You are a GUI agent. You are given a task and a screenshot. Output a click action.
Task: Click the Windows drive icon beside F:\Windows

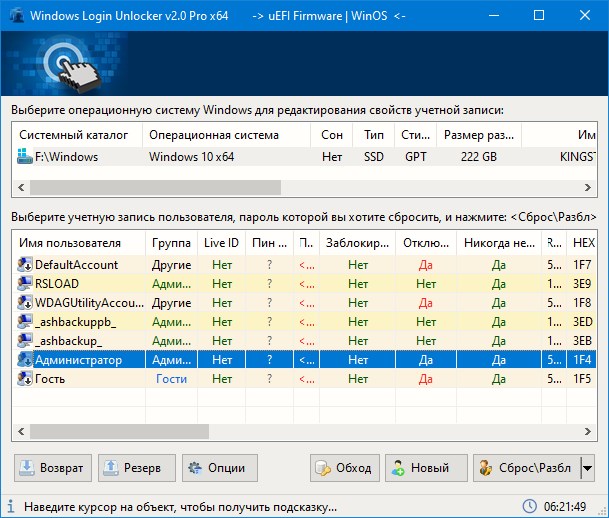click(x=24, y=157)
